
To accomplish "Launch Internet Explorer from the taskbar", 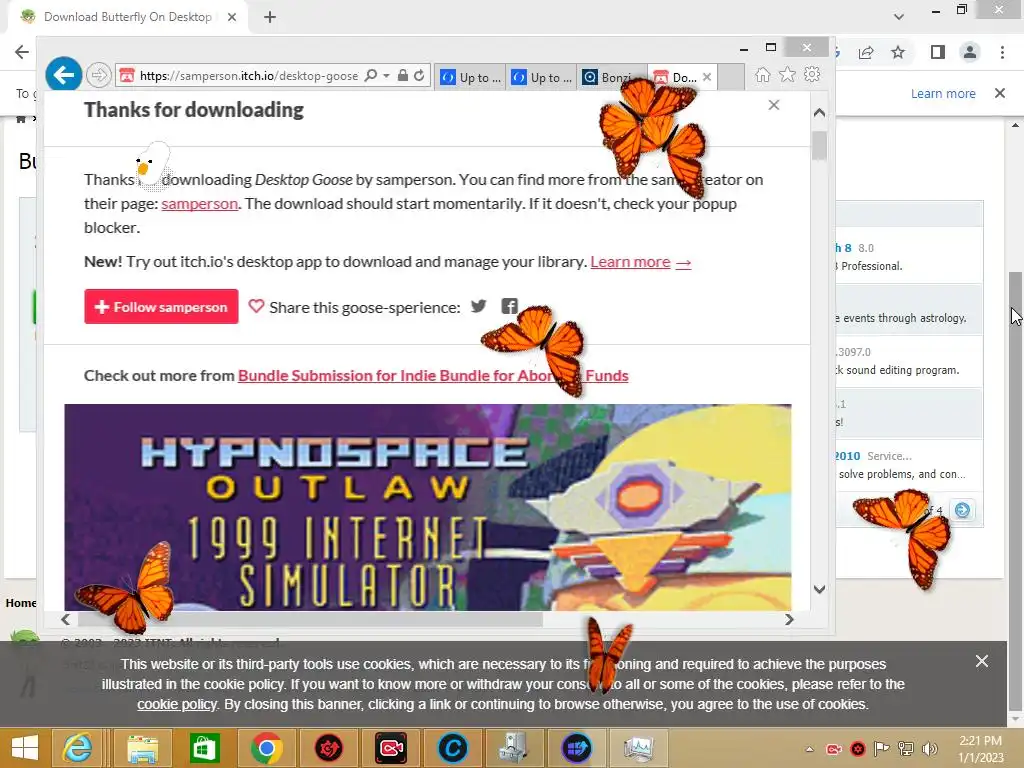I will [x=77, y=748].
